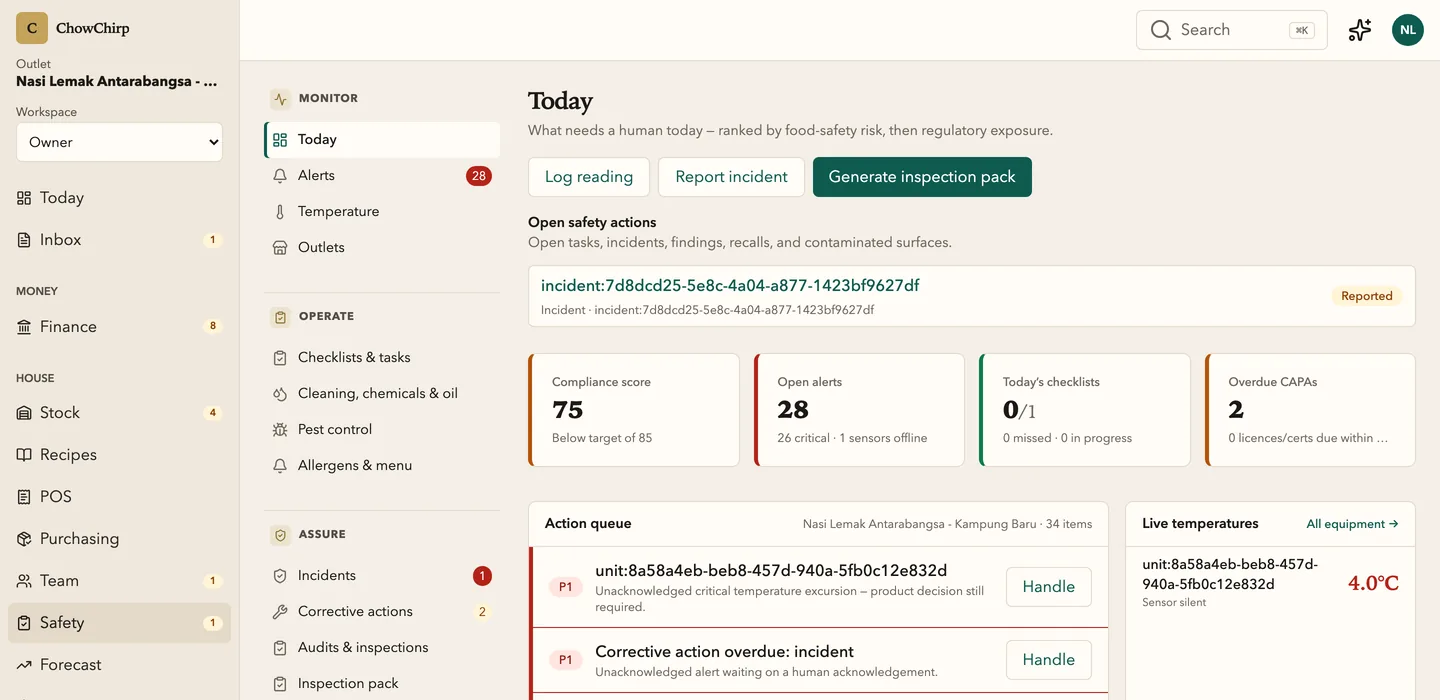Image resolution: width=1440 pixels, height=700 pixels.
Task: Click the Log reading button
Action: click(589, 177)
